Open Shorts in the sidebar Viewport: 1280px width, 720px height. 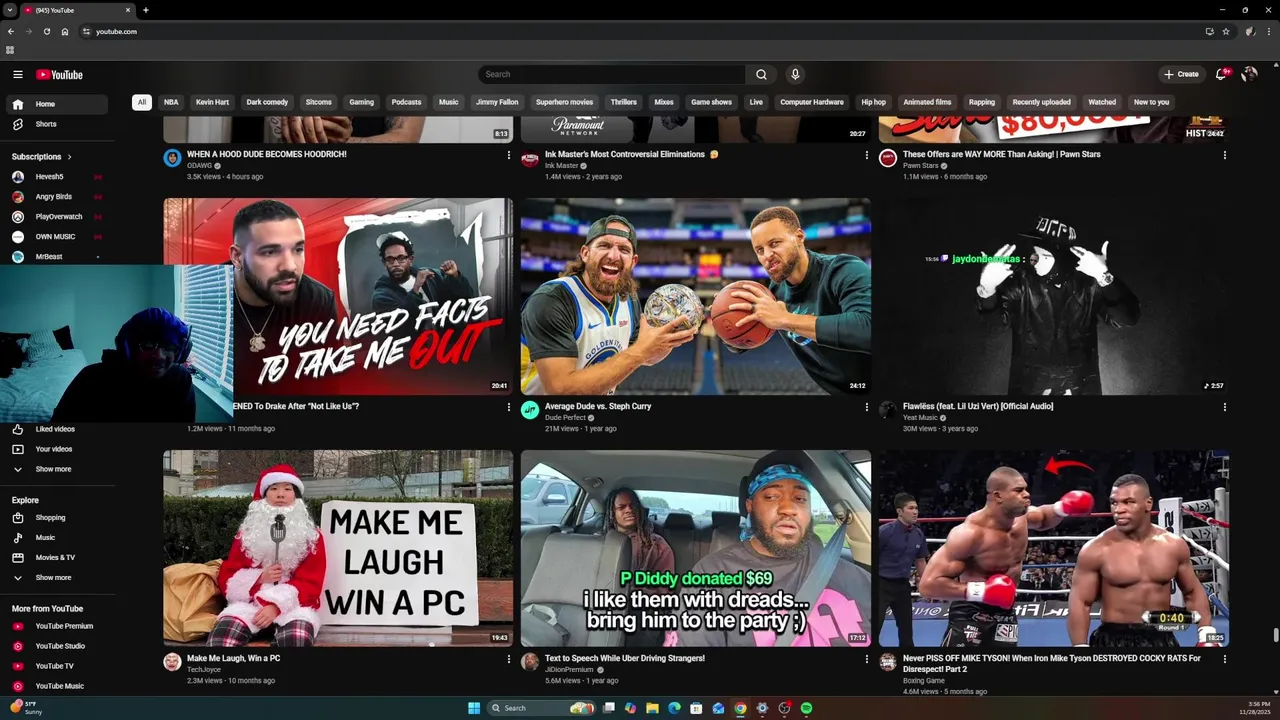58,124
